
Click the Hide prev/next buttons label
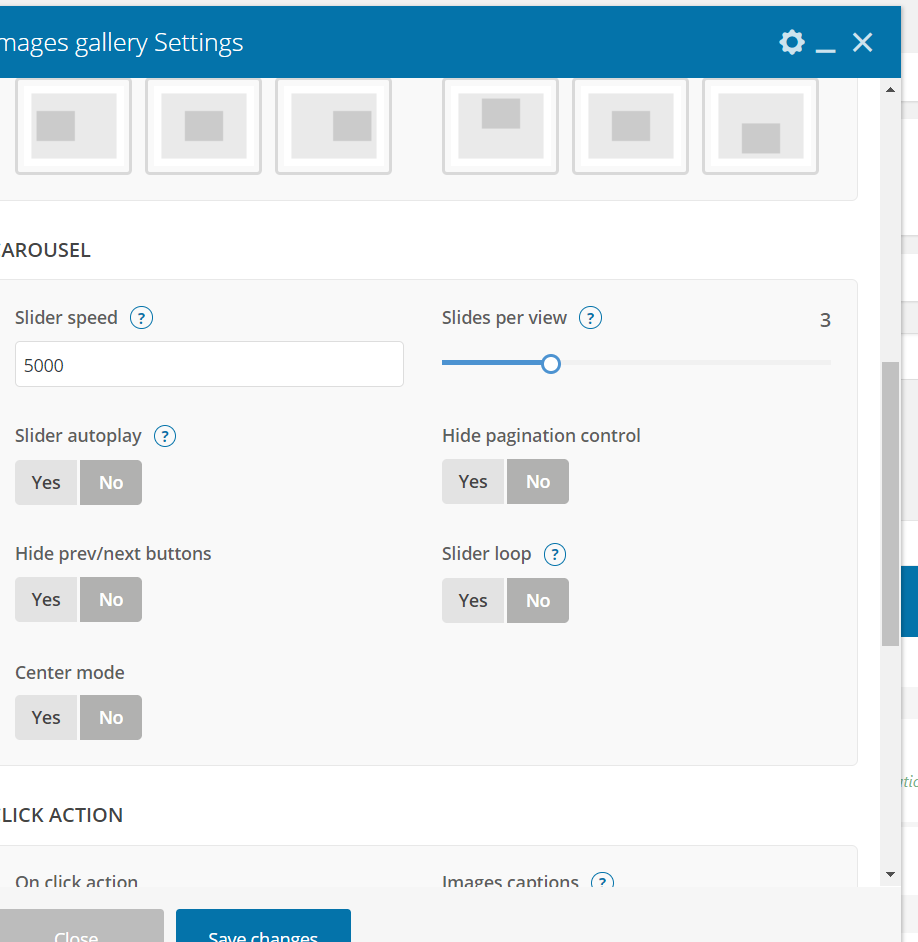tap(113, 553)
